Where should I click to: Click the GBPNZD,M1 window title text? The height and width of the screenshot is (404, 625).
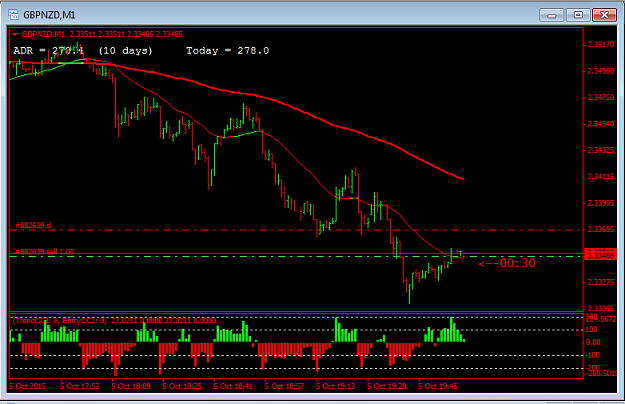[49, 15]
